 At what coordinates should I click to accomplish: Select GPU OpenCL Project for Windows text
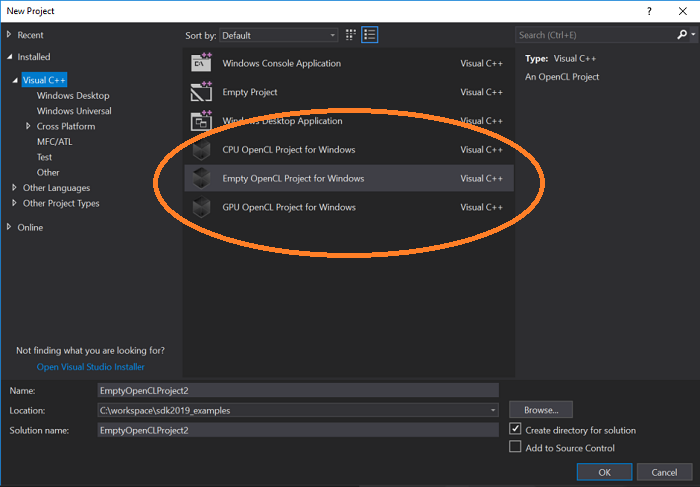(289, 207)
